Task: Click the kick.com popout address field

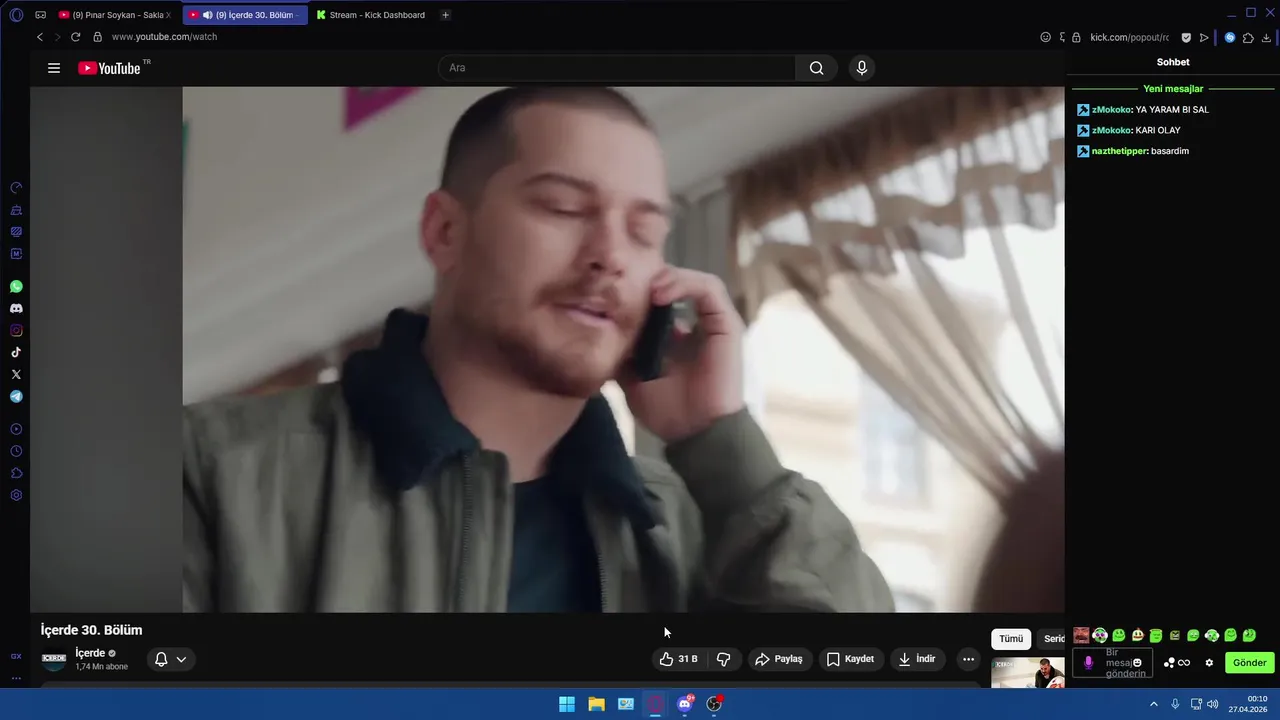Action: [x=1129, y=37]
